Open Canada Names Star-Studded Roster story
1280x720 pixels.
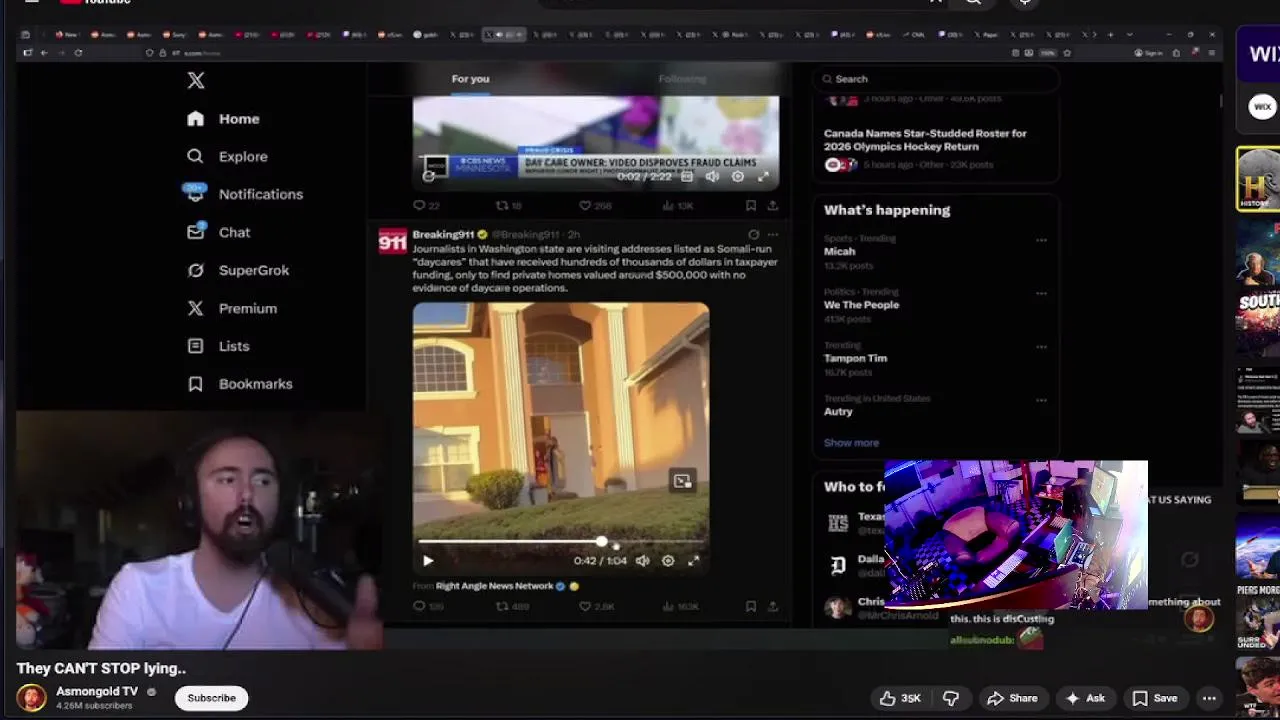click(925, 140)
